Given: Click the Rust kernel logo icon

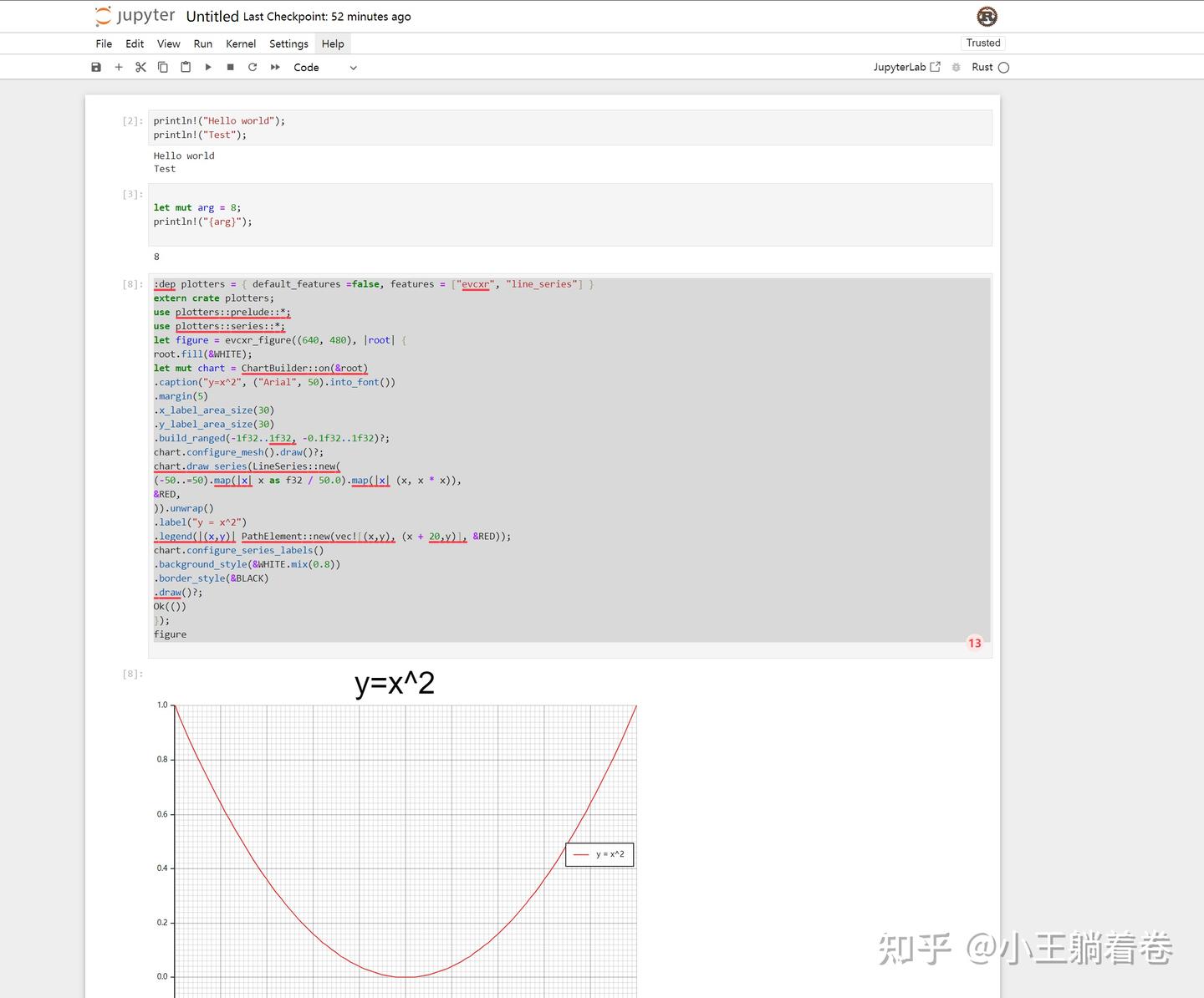Looking at the screenshot, I should pyautogui.click(x=987, y=16).
